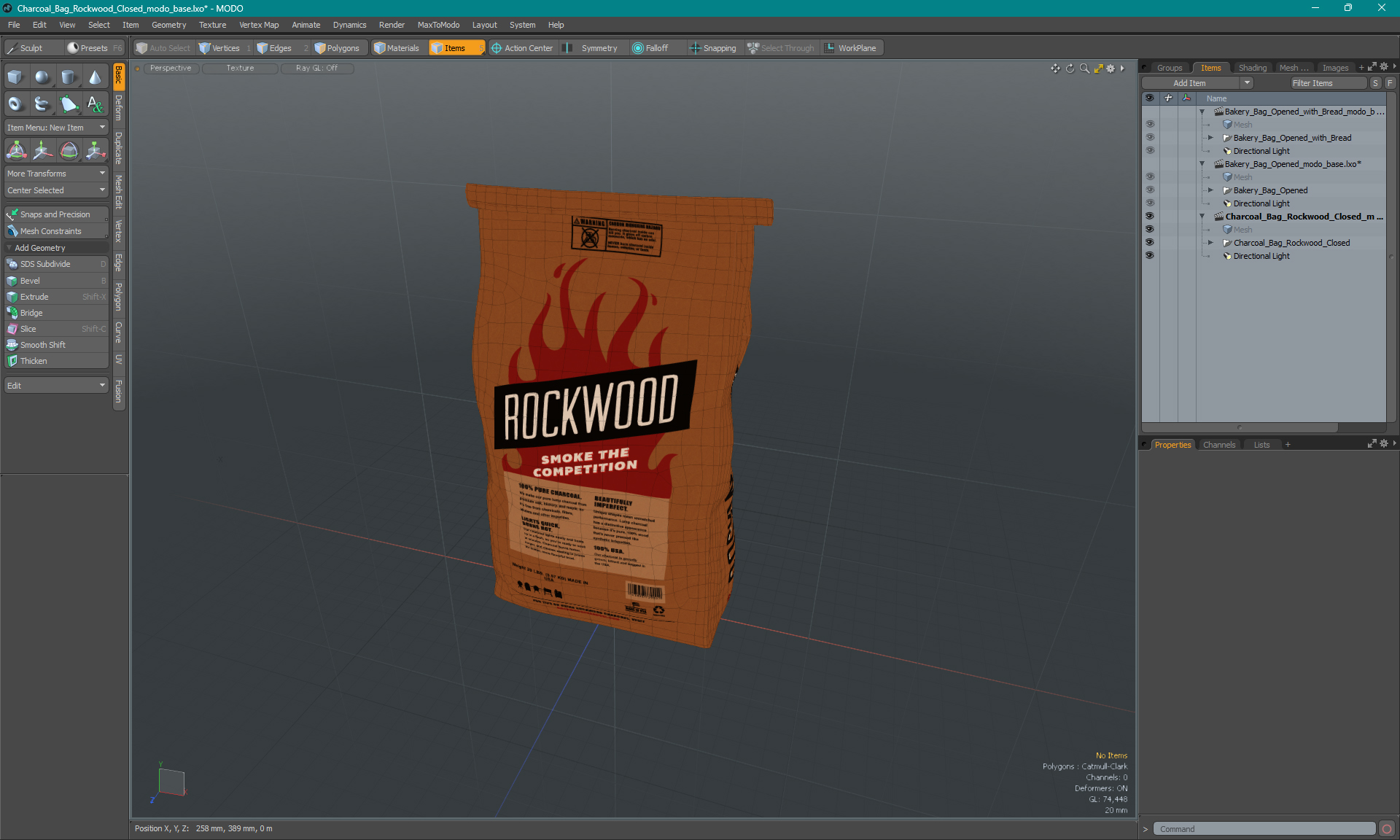Open More Transforms dropdown
Image resolution: width=1400 pixels, height=840 pixels.
pyautogui.click(x=56, y=174)
